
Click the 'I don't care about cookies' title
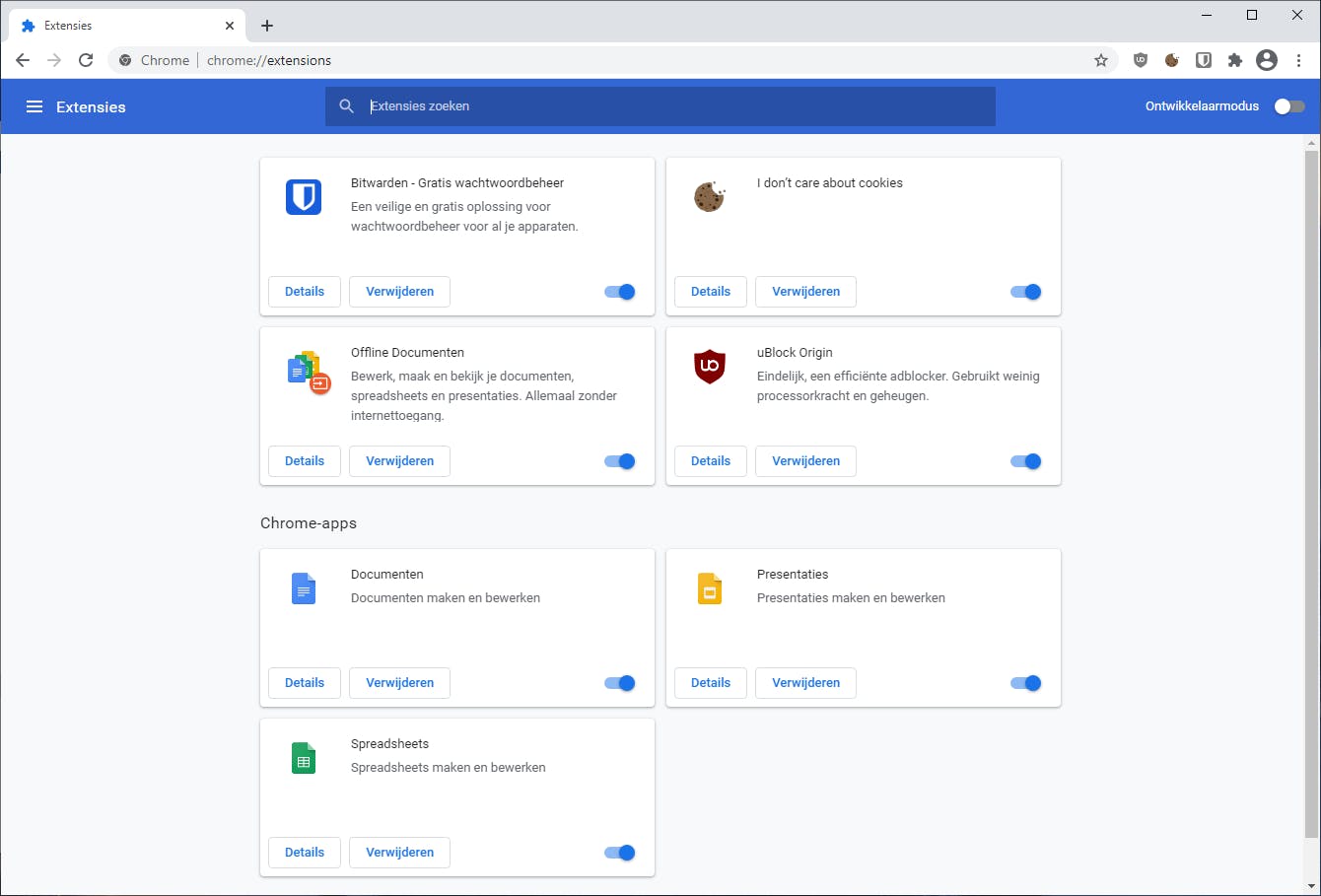click(x=830, y=183)
